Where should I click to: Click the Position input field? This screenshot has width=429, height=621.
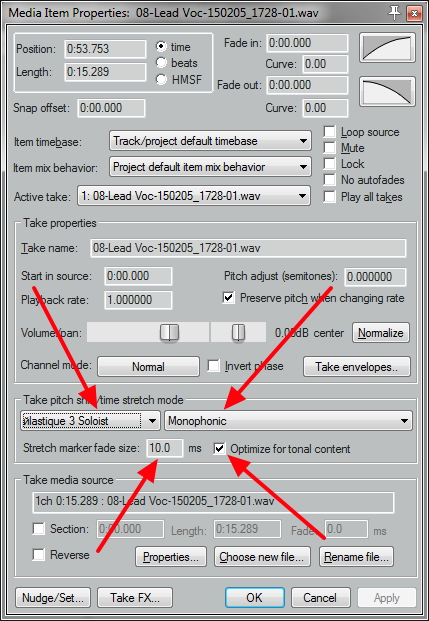click(x=105, y=49)
